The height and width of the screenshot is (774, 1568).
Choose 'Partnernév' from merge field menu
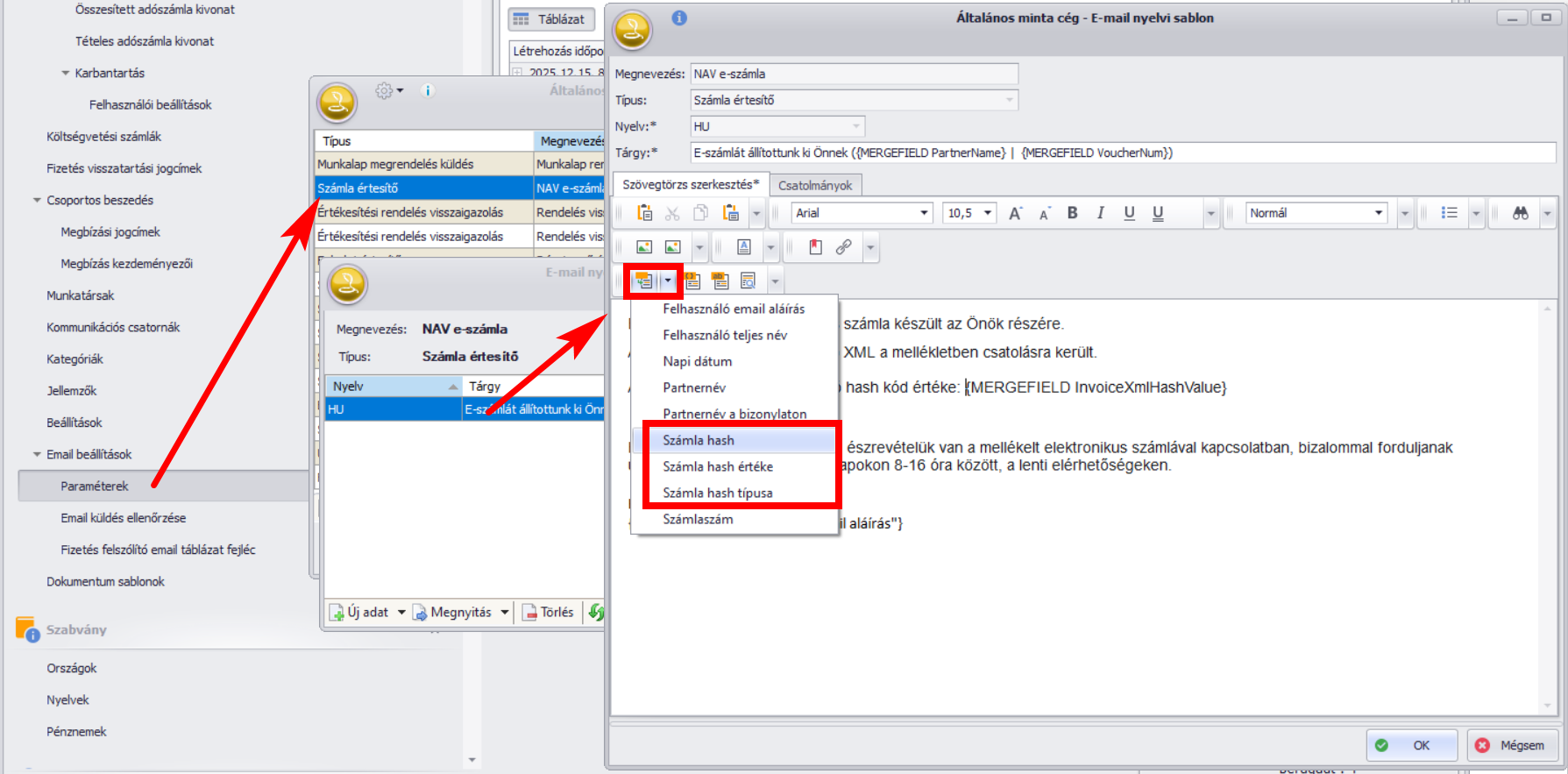pyautogui.click(x=694, y=387)
